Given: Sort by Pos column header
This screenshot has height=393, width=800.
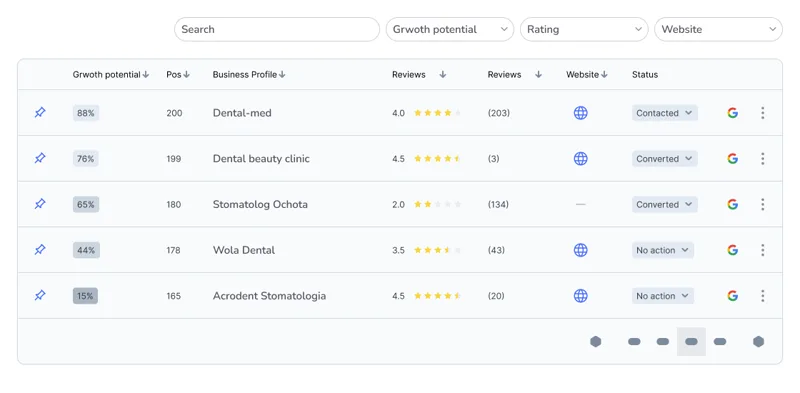Looking at the screenshot, I should 178,75.
